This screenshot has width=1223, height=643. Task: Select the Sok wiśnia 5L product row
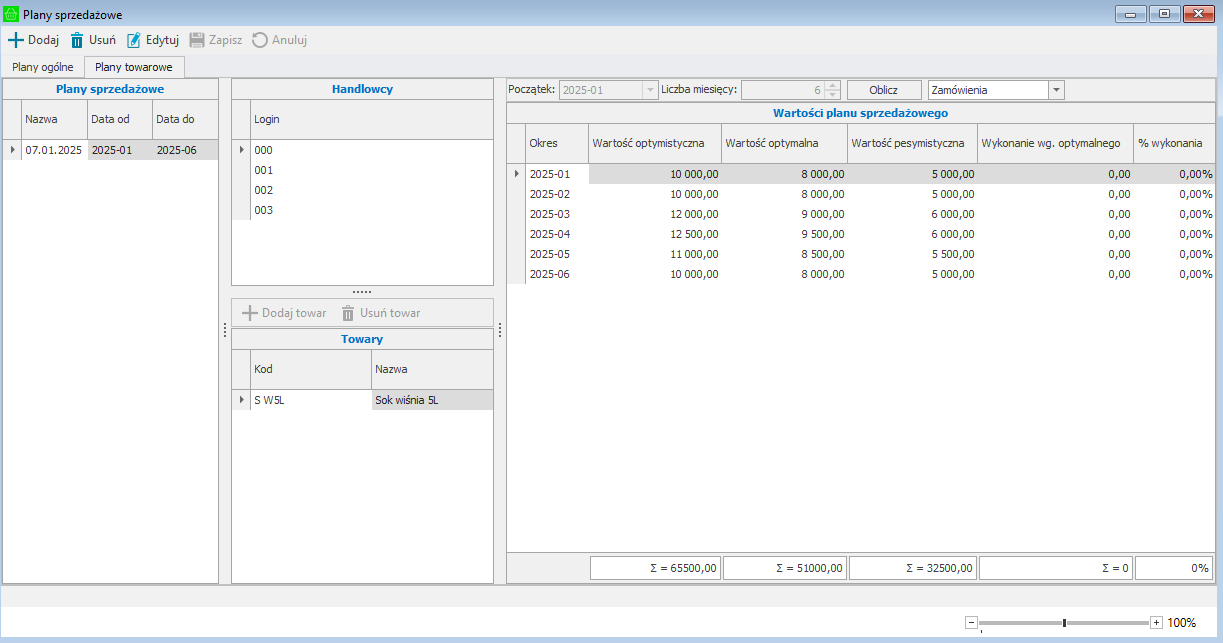coord(406,400)
